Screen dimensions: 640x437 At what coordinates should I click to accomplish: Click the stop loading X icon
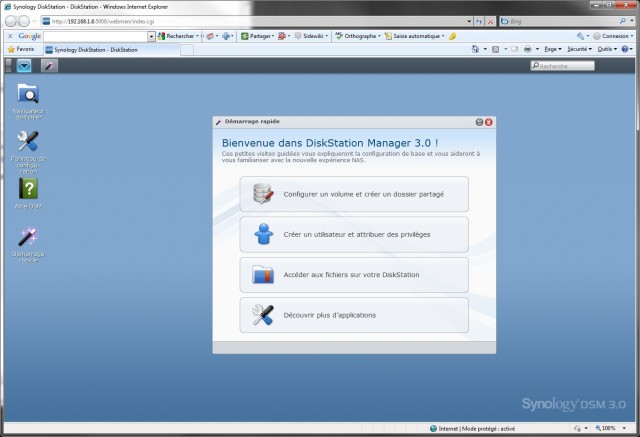(491, 21)
